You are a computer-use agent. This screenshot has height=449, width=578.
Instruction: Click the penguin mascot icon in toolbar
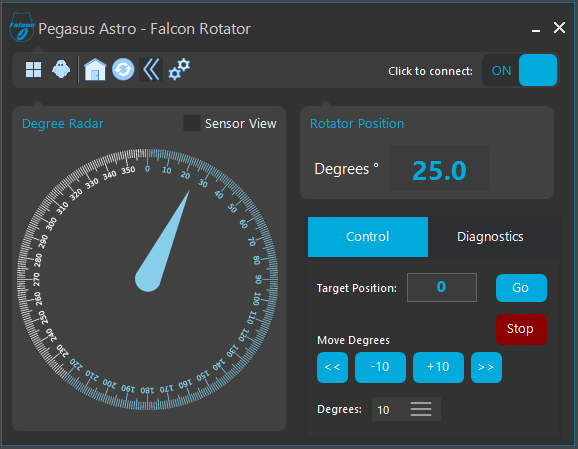click(x=61, y=69)
